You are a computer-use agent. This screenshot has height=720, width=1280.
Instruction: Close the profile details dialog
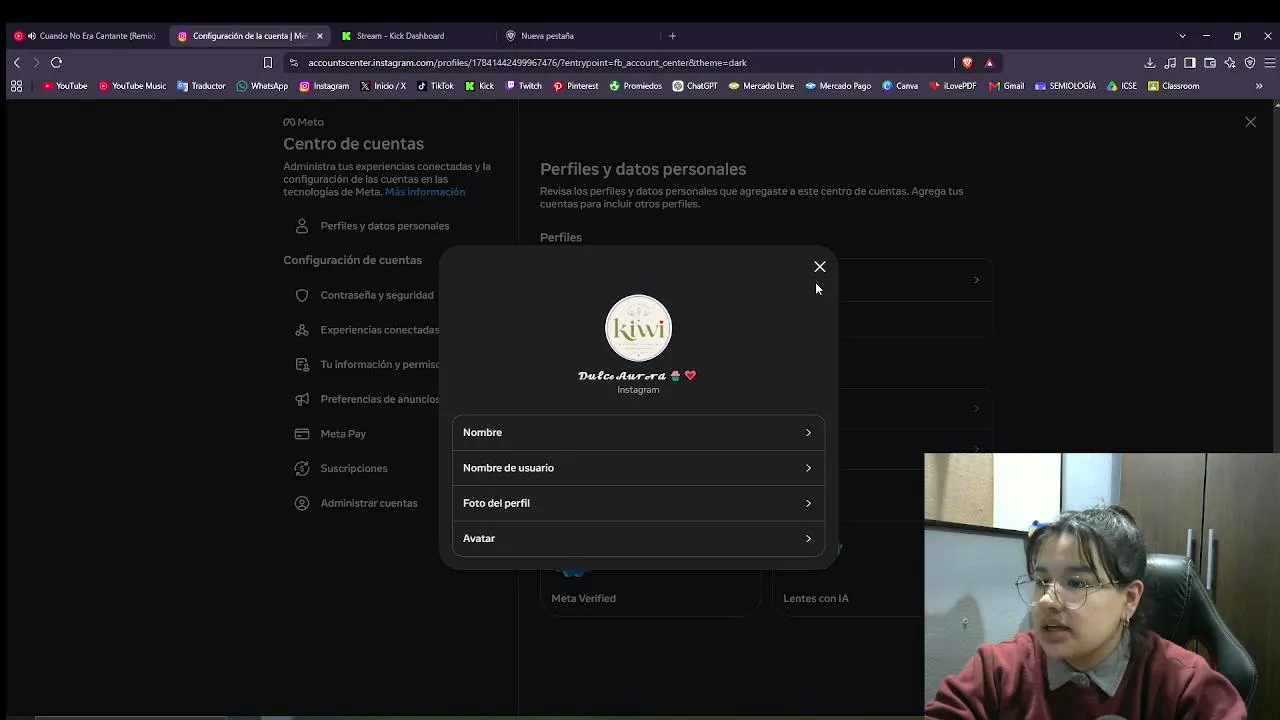pos(820,267)
